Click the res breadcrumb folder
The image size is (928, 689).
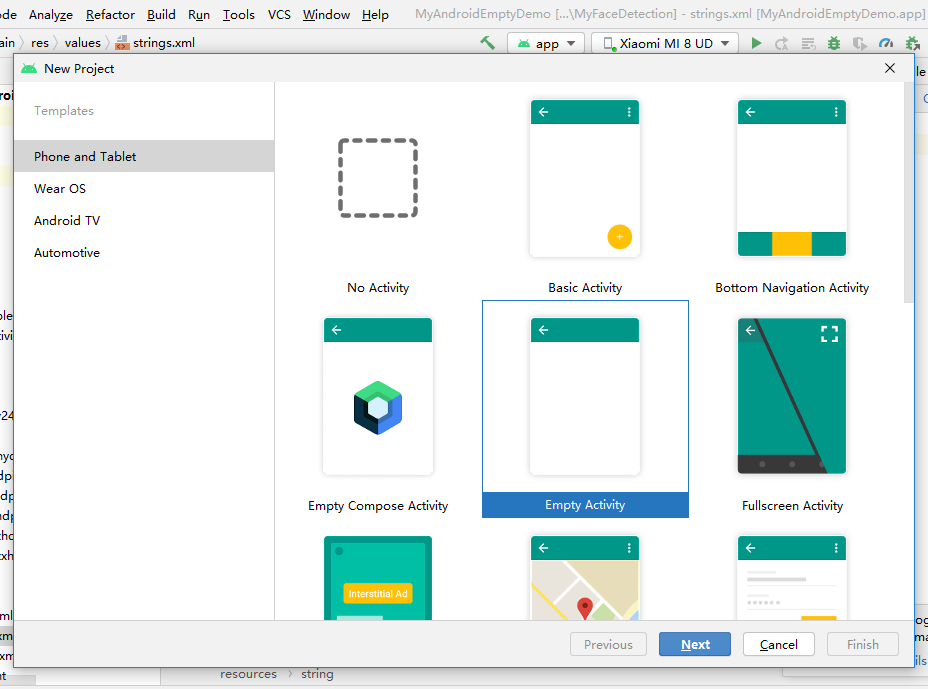pos(40,43)
